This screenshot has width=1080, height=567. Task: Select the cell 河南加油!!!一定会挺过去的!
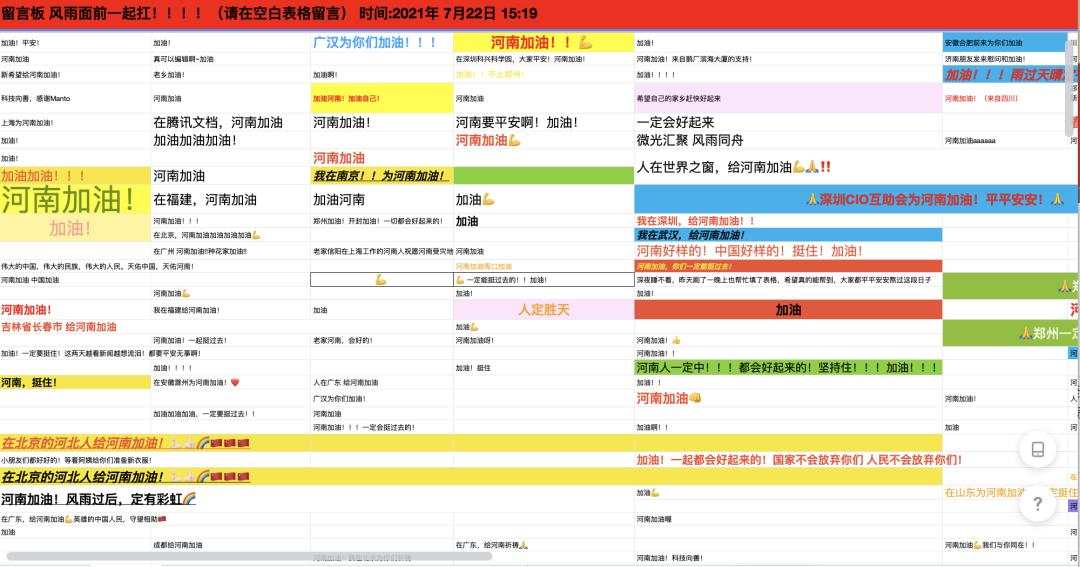click(382, 427)
